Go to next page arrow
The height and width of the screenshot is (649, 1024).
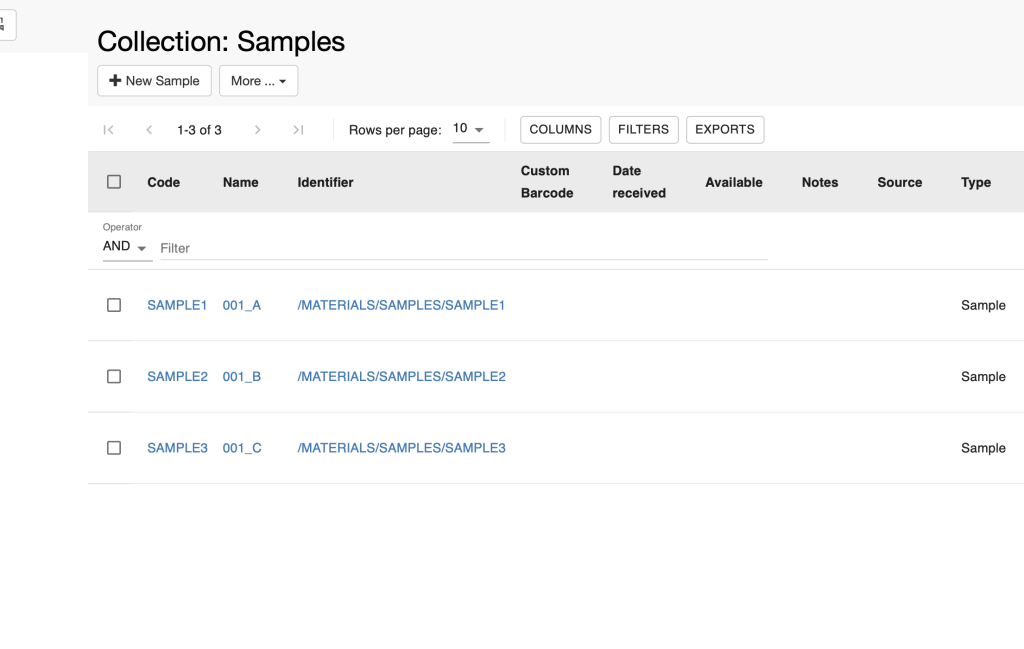click(x=257, y=130)
